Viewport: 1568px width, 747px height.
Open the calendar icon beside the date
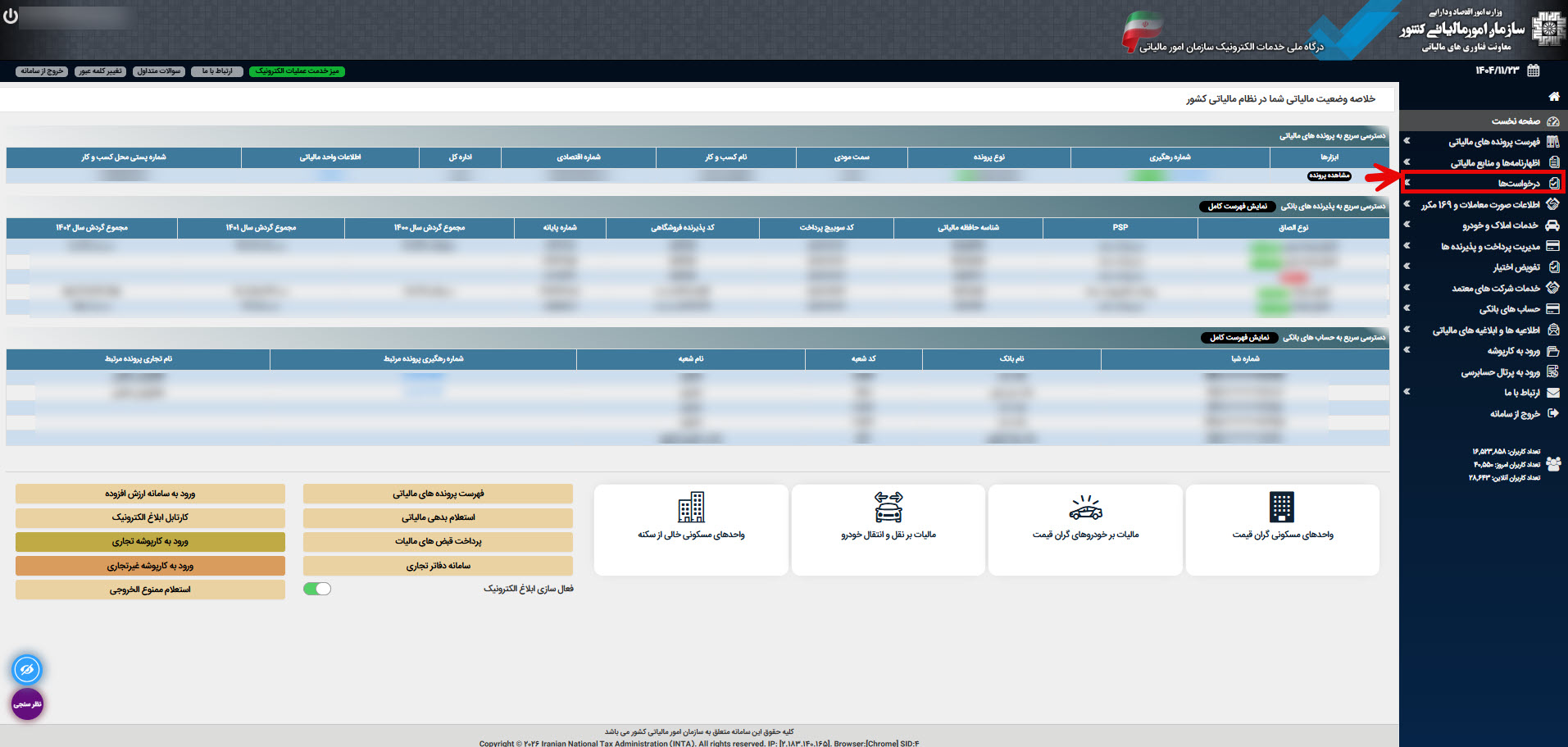(1534, 71)
